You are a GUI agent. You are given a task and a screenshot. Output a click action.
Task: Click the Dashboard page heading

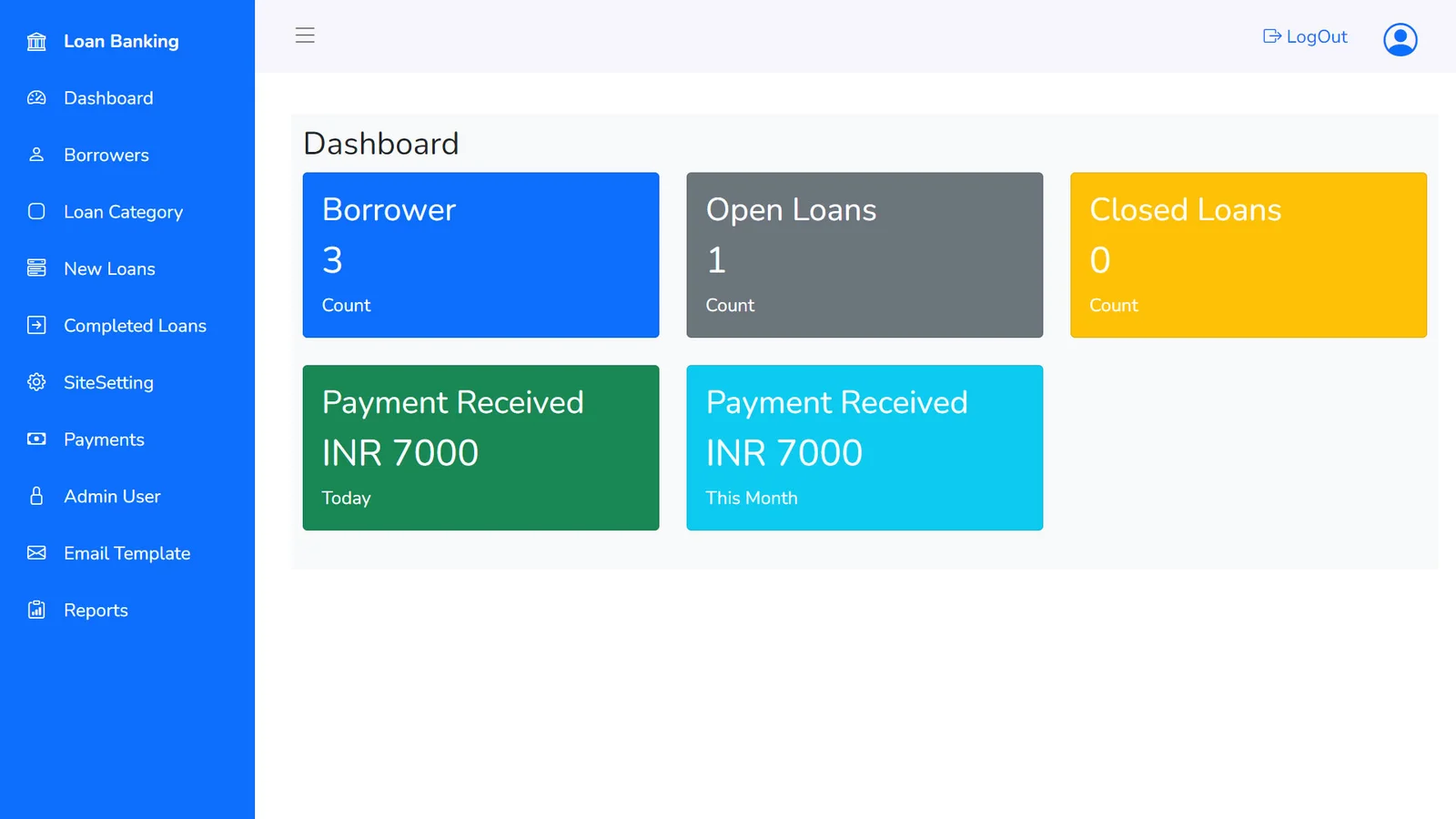[381, 144]
